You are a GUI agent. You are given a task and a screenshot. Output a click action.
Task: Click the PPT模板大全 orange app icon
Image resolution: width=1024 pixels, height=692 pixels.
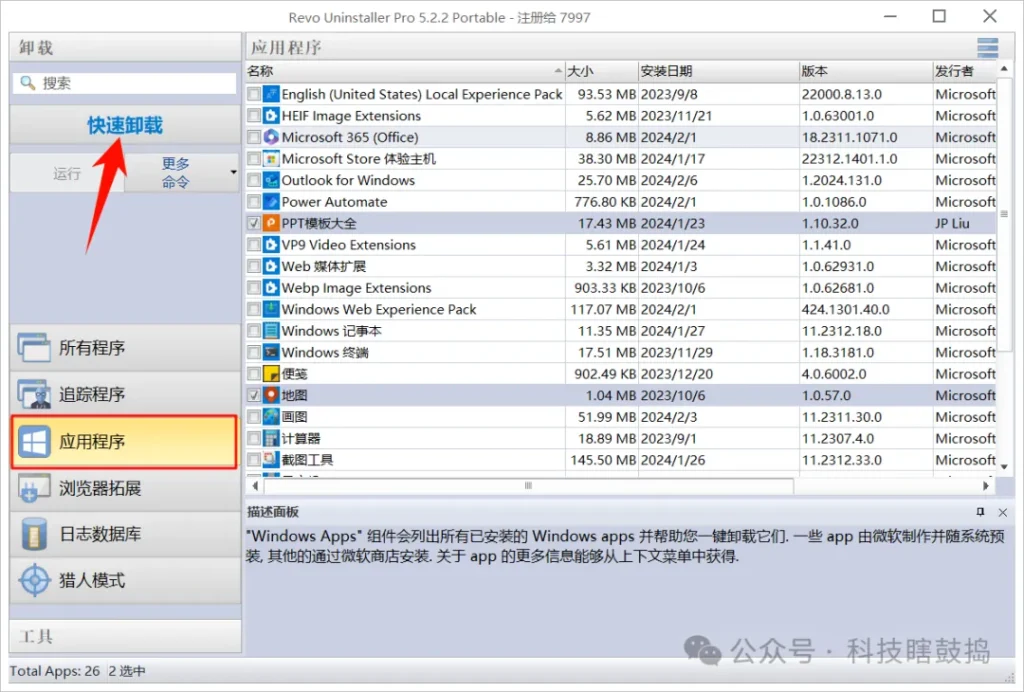pos(270,223)
